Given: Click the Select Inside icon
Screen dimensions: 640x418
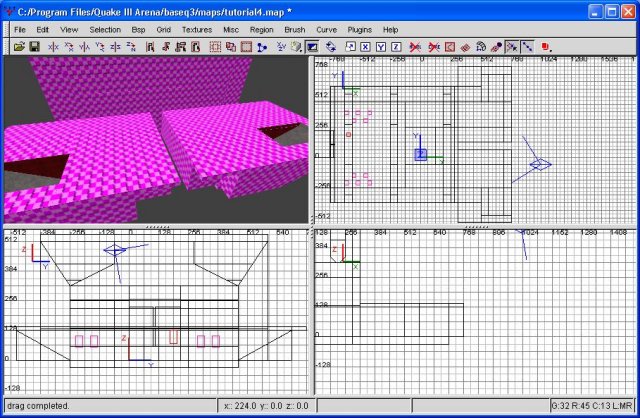Looking at the screenshot, I should [196, 47].
